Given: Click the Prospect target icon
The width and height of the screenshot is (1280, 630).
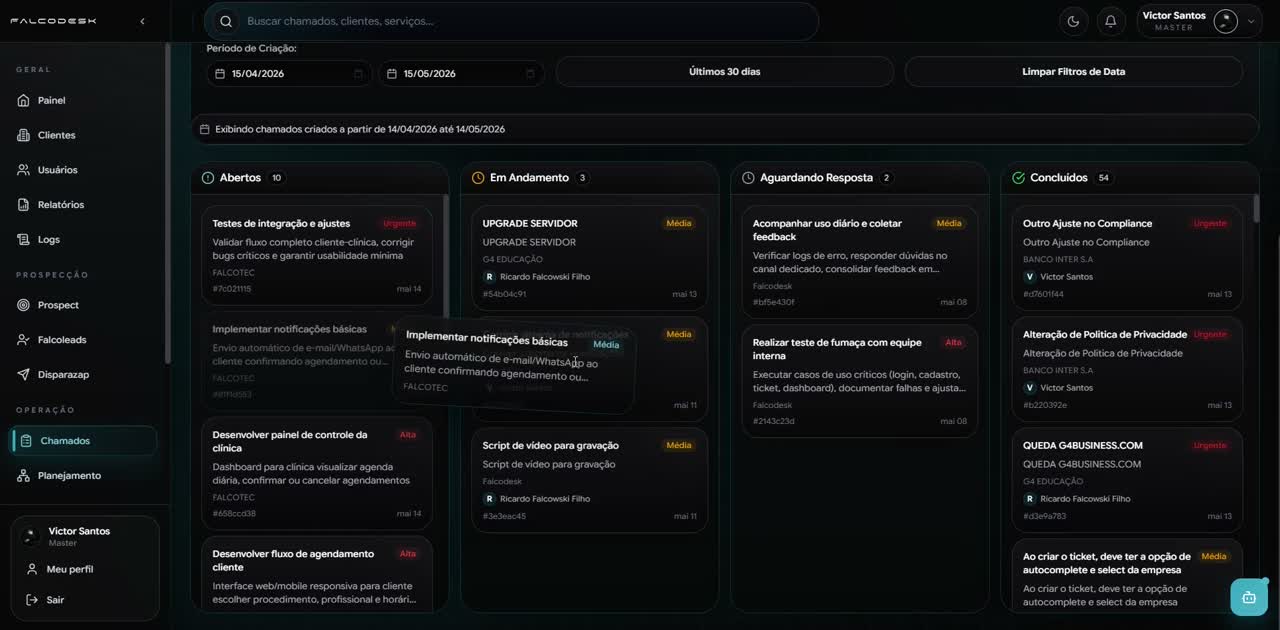Looking at the screenshot, I should [24, 305].
